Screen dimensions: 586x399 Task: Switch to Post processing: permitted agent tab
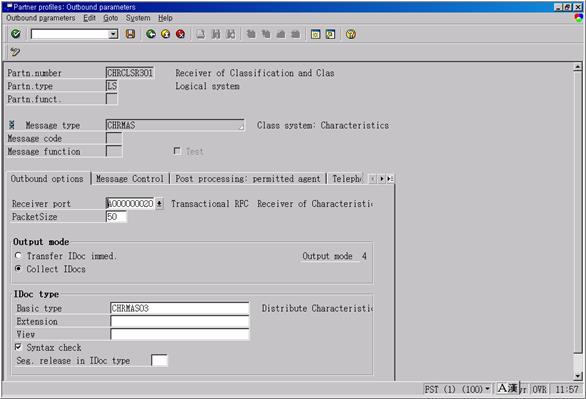(x=248, y=179)
